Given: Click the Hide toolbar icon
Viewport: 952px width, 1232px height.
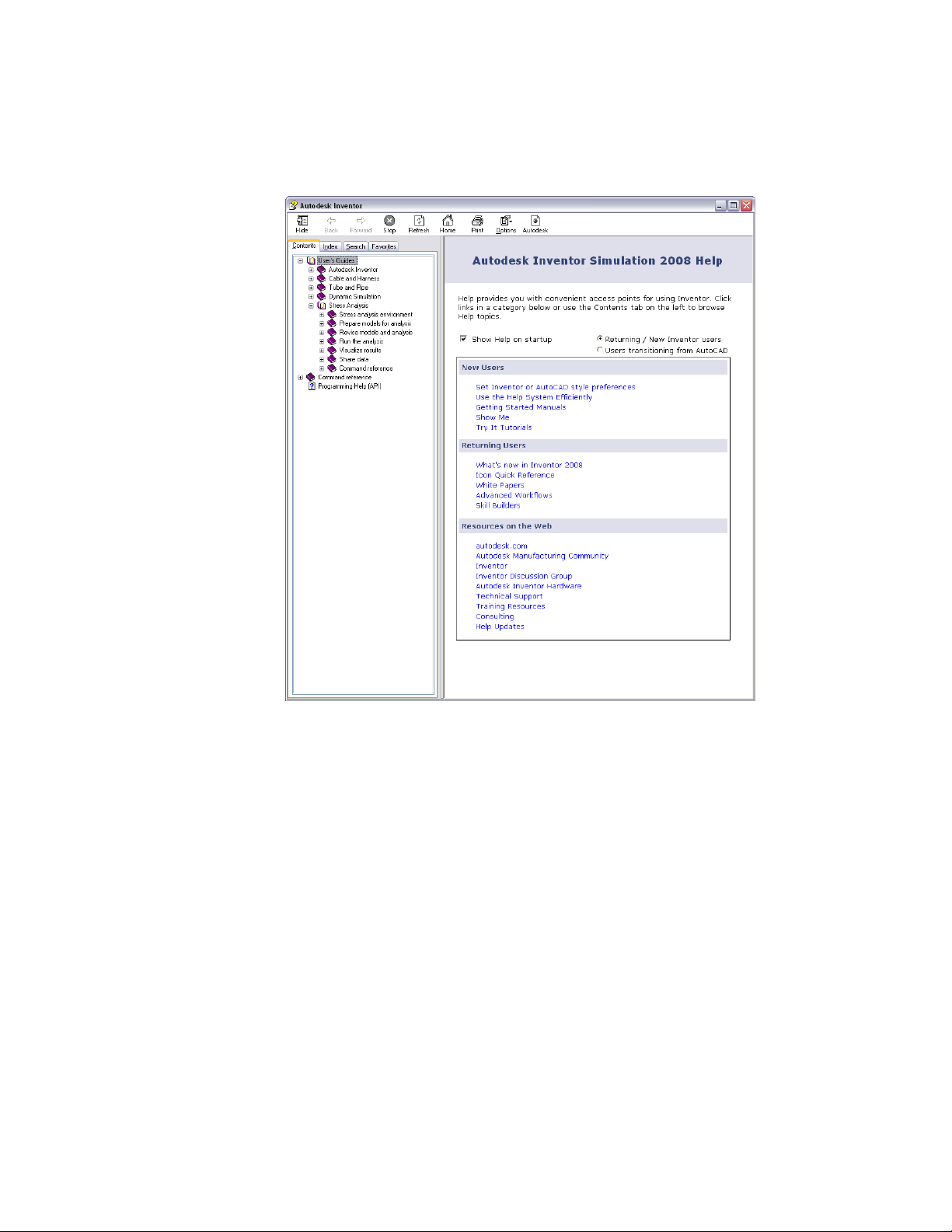Looking at the screenshot, I should 302,221.
